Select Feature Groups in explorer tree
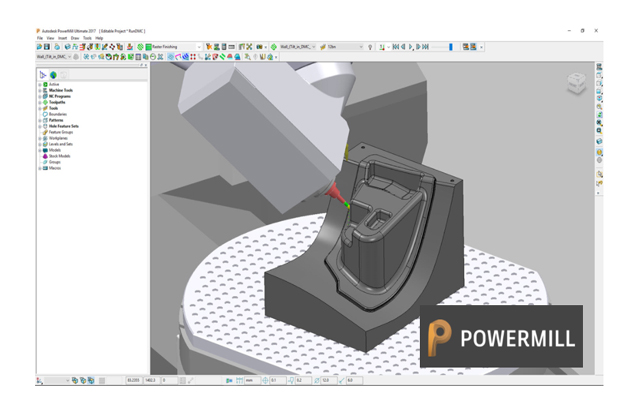This screenshot has width=640, height=420. [61, 132]
